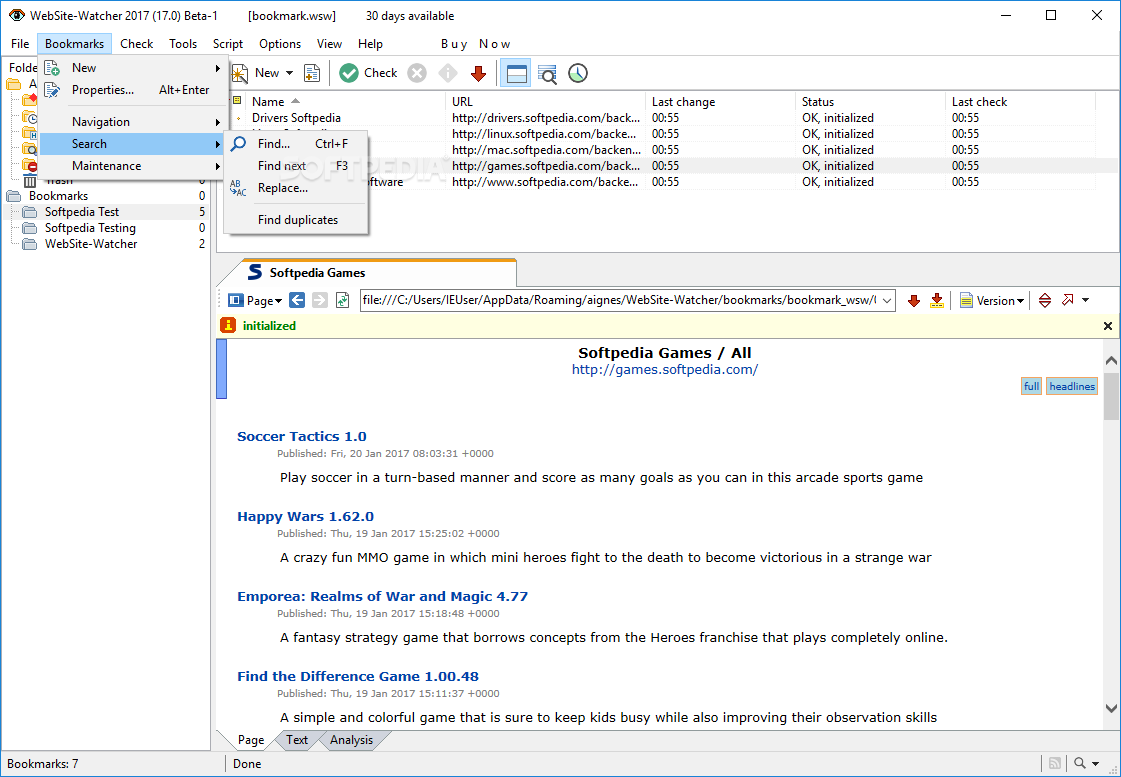Close the initialized info bar
Screen dimensions: 1121x777
(x=1107, y=326)
